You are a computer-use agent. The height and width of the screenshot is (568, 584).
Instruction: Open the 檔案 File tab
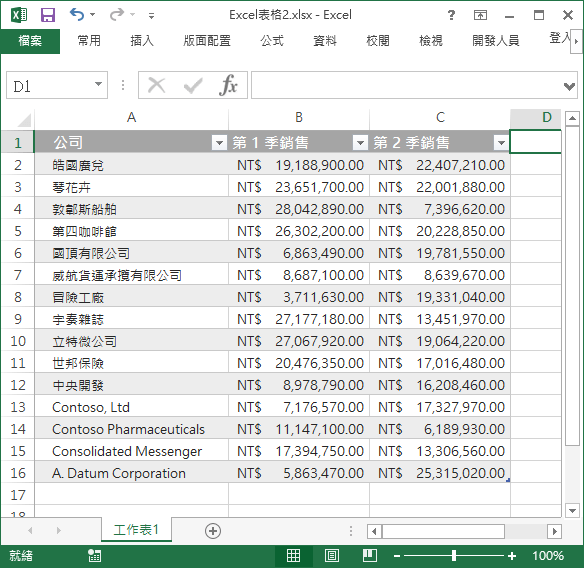(30, 41)
